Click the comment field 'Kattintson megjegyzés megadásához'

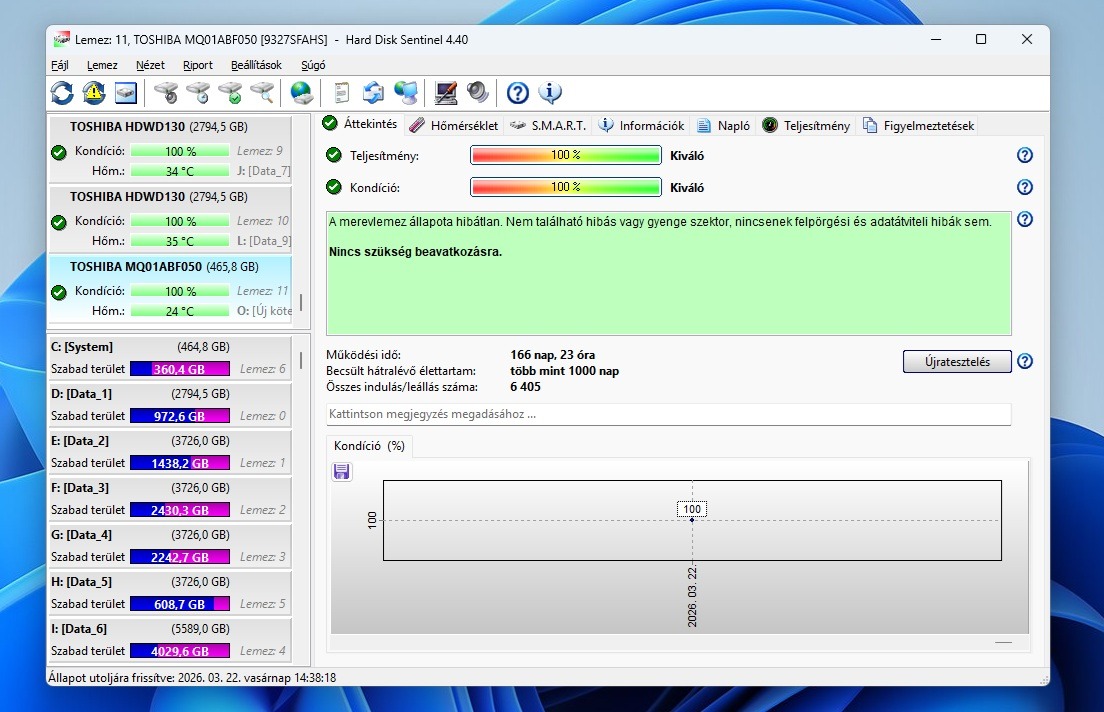tap(669, 414)
